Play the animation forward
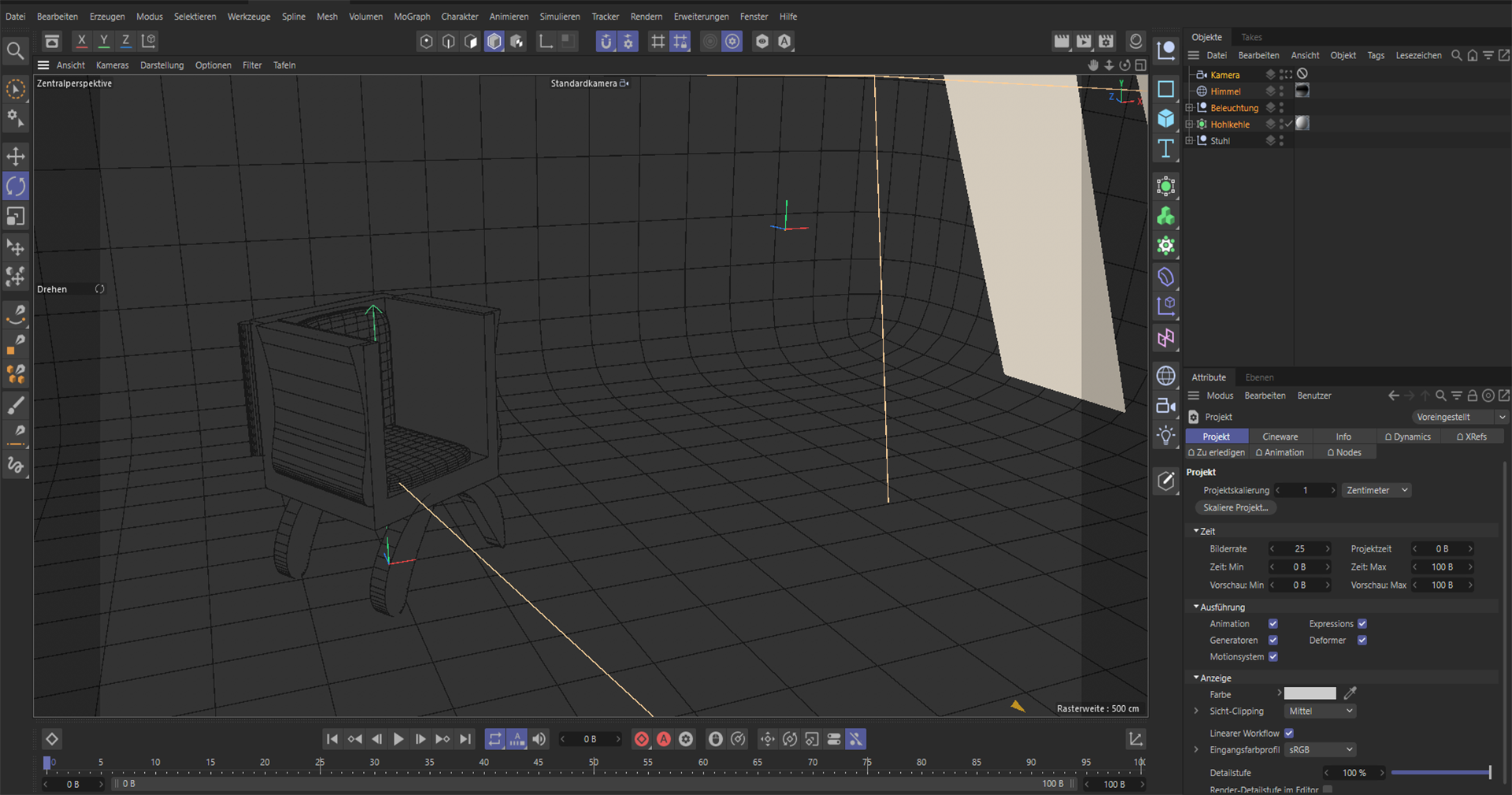The image size is (1512, 795). coord(398,739)
